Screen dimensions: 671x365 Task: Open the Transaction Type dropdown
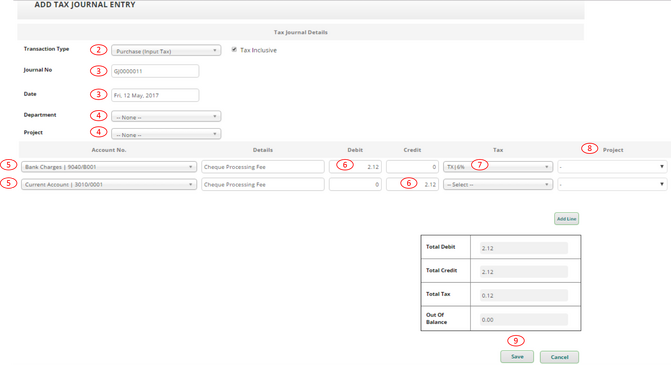(x=166, y=50)
